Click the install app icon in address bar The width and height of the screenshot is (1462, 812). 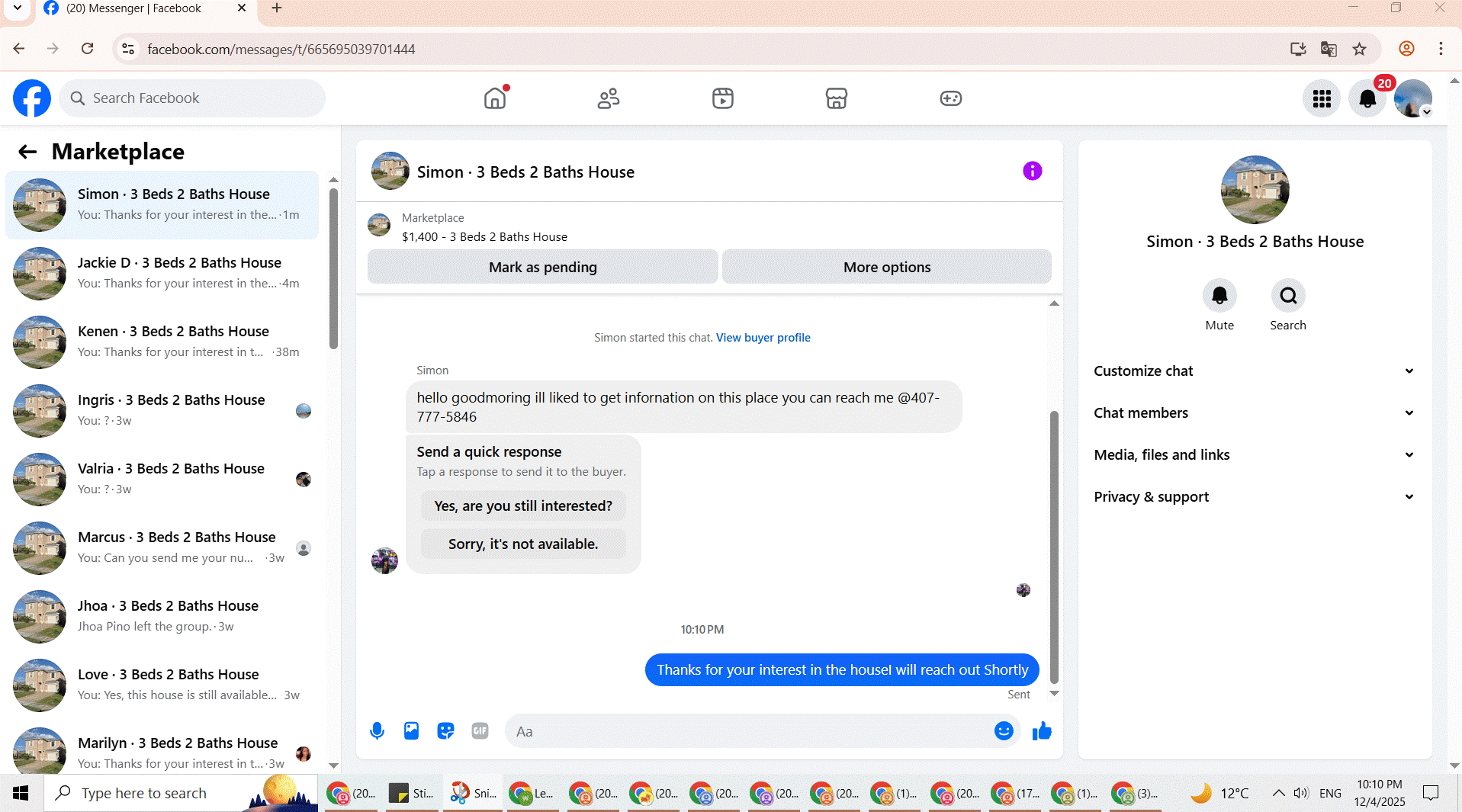(1298, 49)
